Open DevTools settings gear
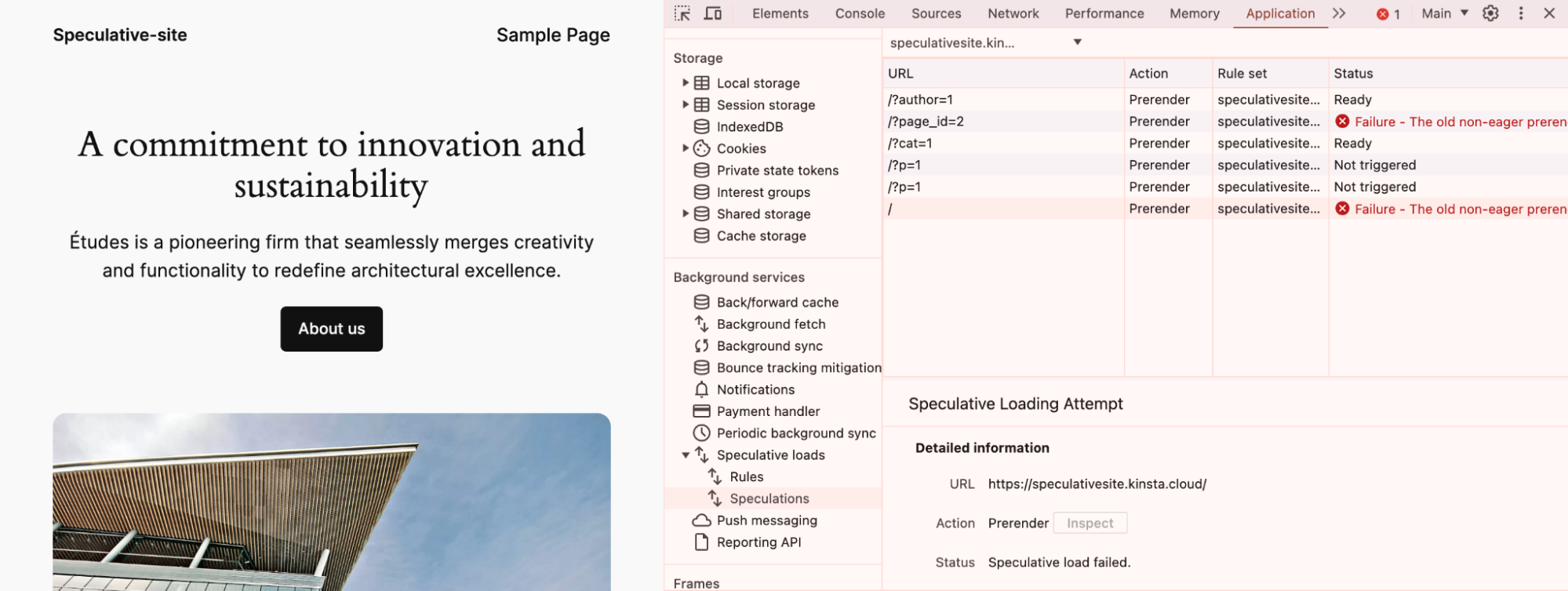 pos(1490,13)
